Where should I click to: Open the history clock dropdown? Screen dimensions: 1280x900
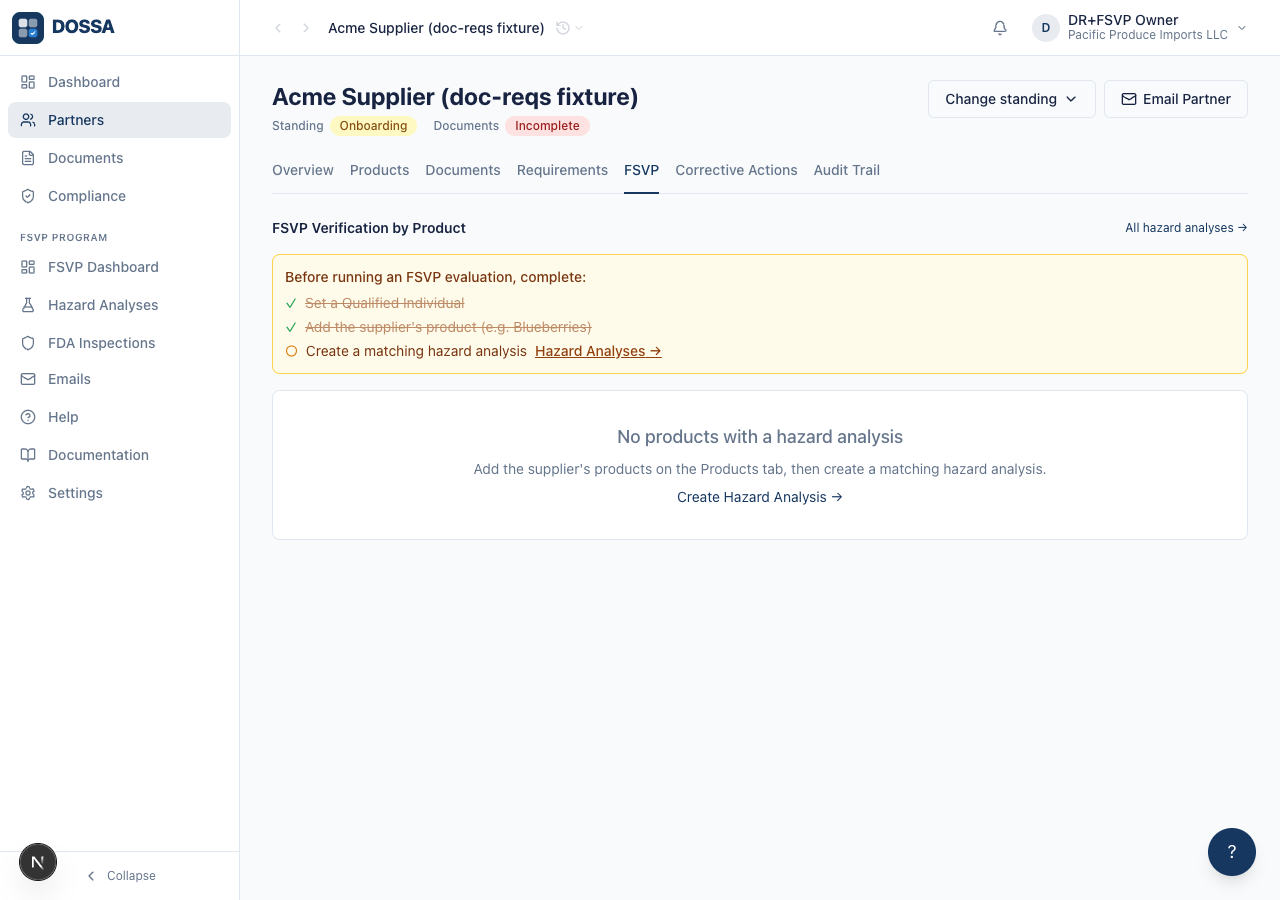tap(569, 28)
